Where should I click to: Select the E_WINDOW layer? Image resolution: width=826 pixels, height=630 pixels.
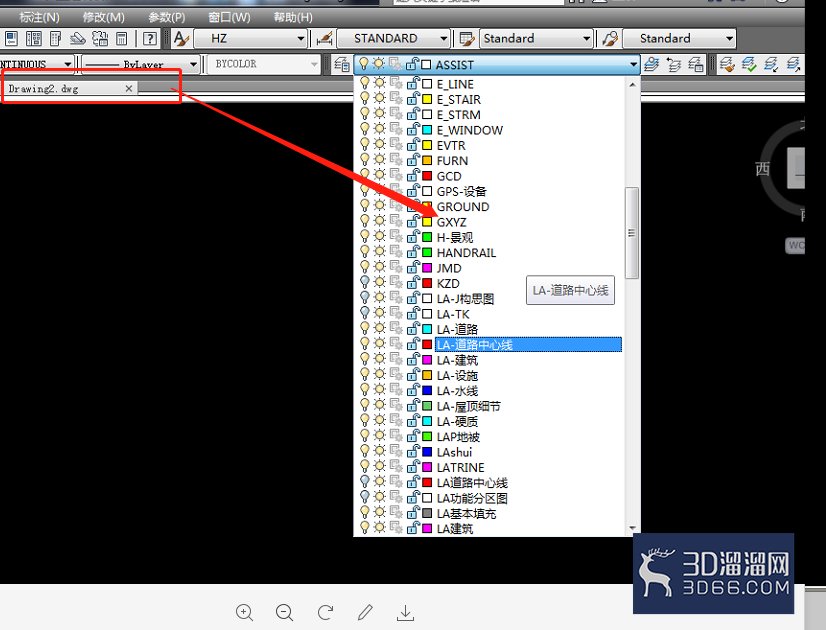point(470,130)
